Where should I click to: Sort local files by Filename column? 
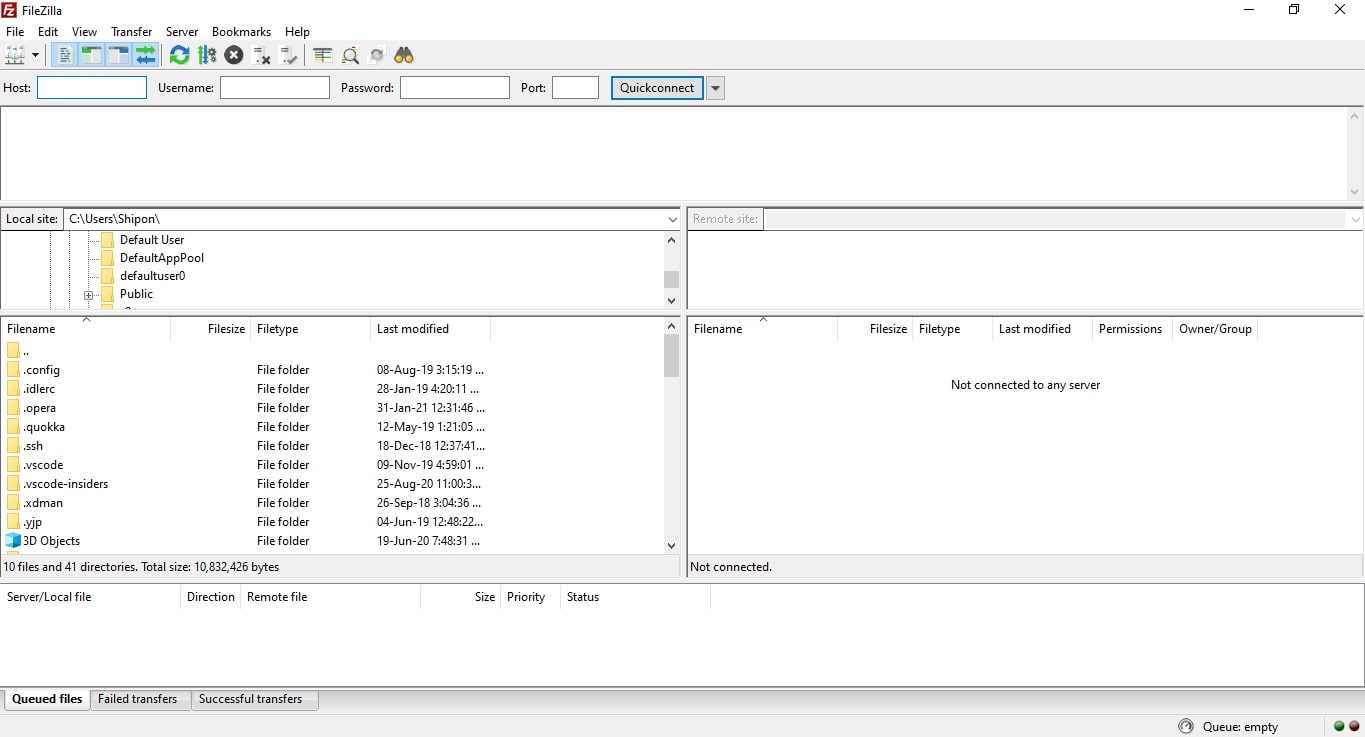86,329
